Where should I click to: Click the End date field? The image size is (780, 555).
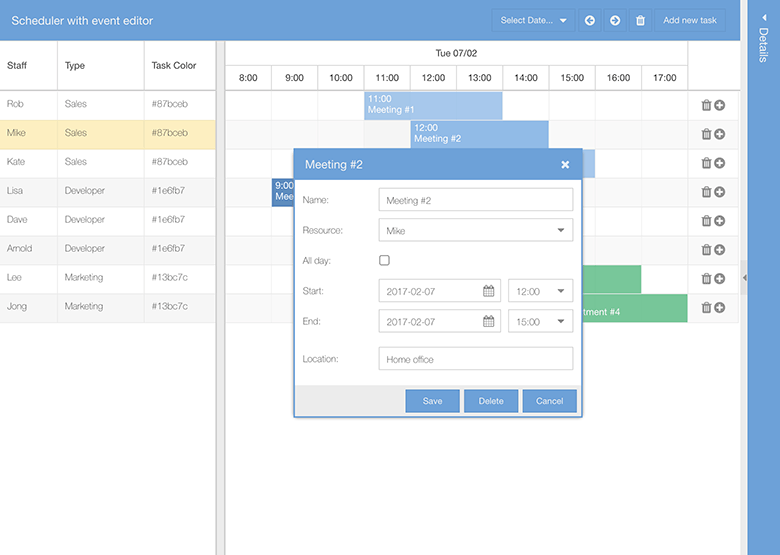click(x=439, y=321)
